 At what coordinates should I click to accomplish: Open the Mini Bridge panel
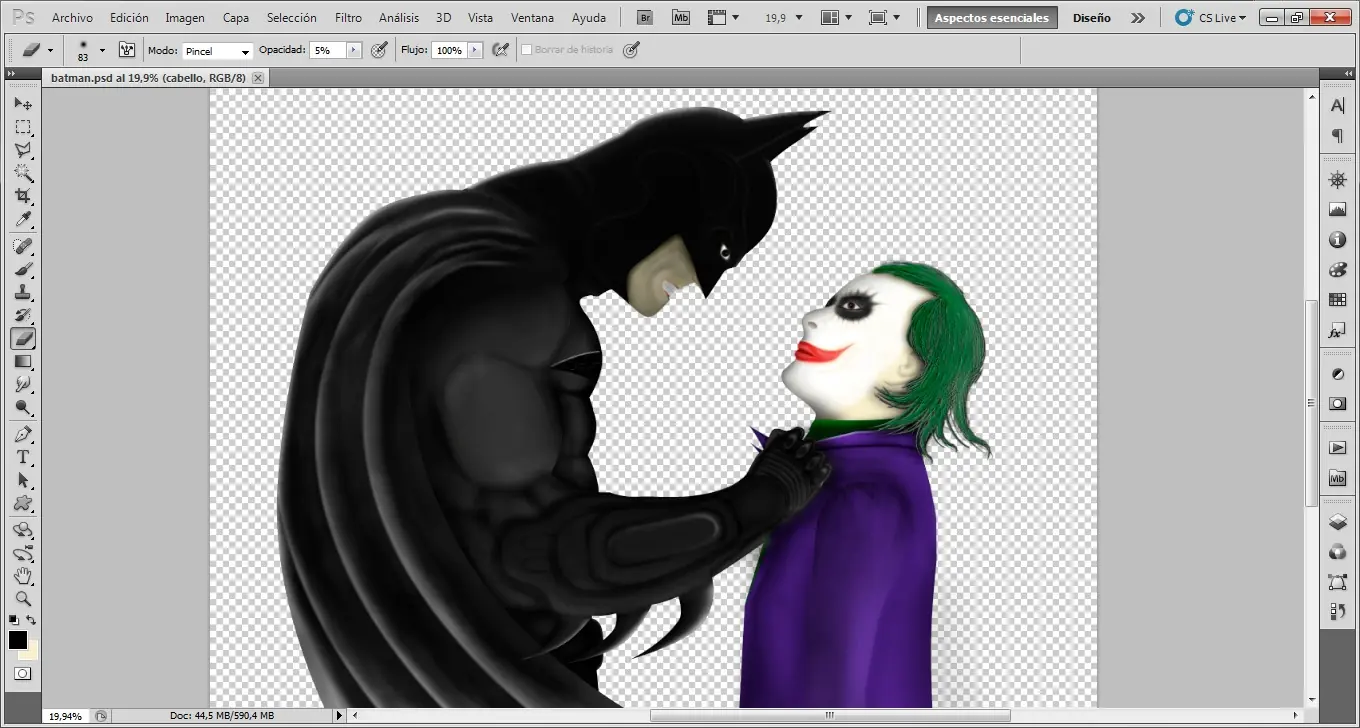click(1338, 479)
